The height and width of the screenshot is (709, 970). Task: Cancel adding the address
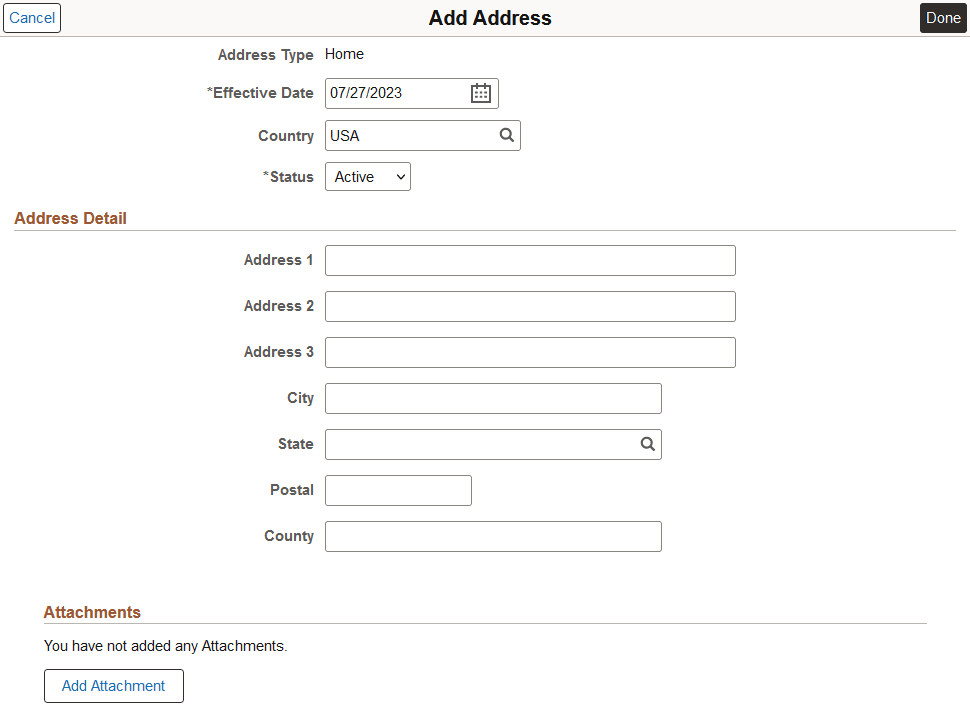tap(31, 18)
